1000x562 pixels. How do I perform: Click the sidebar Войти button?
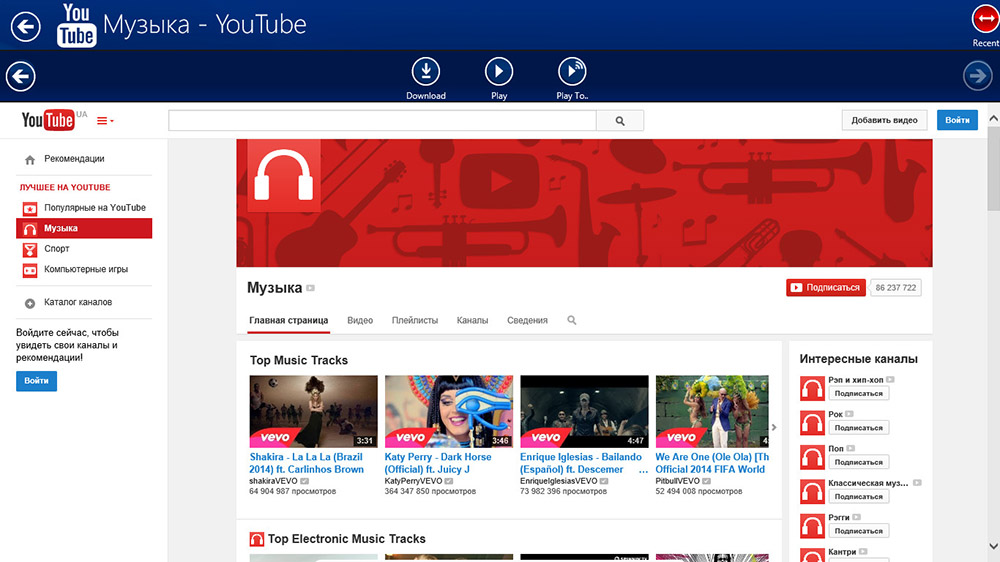point(36,381)
